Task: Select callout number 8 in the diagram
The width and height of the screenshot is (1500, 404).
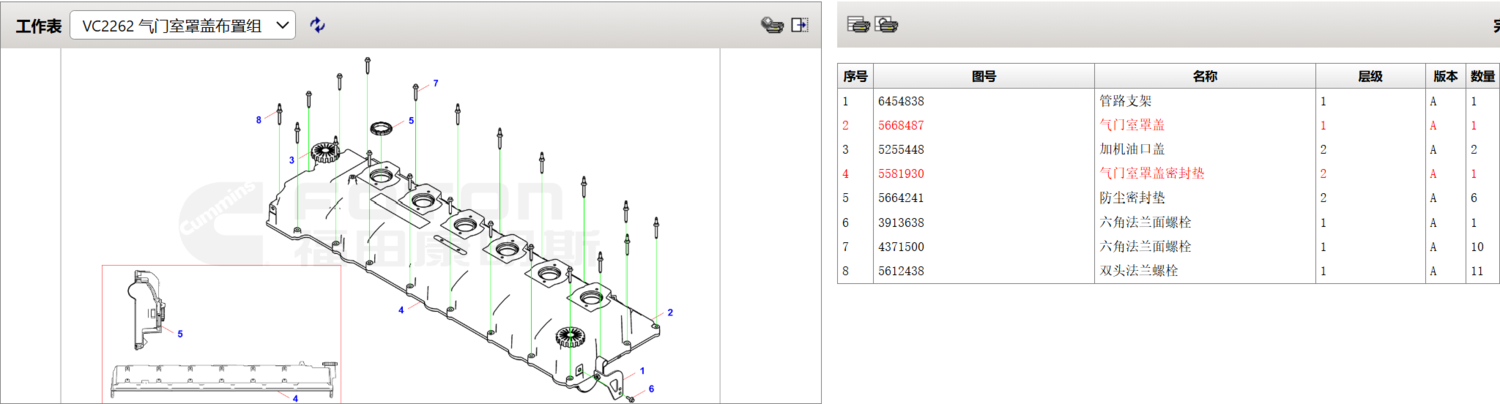Action: pos(258,120)
